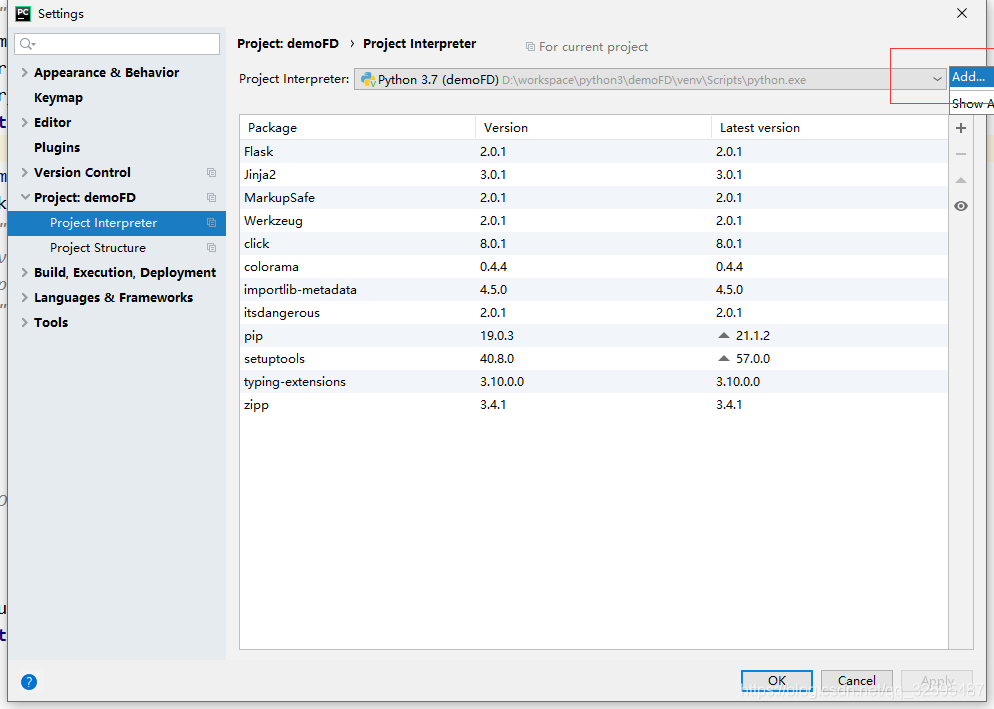Click the disabled Apply button
This screenshot has height=709, width=994.
pyautogui.click(x=937, y=680)
